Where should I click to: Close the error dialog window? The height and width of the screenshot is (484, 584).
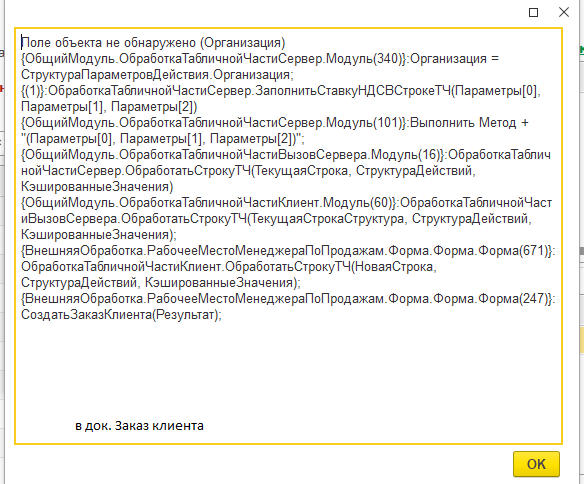point(564,12)
